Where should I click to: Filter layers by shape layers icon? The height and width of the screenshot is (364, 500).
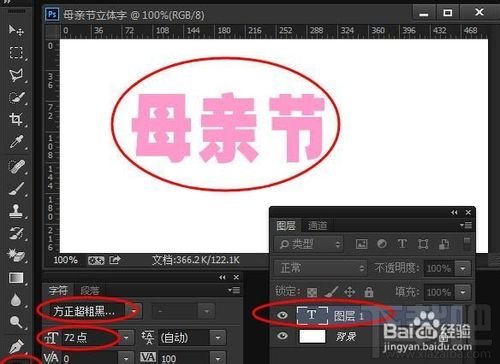pyautogui.click(x=423, y=244)
